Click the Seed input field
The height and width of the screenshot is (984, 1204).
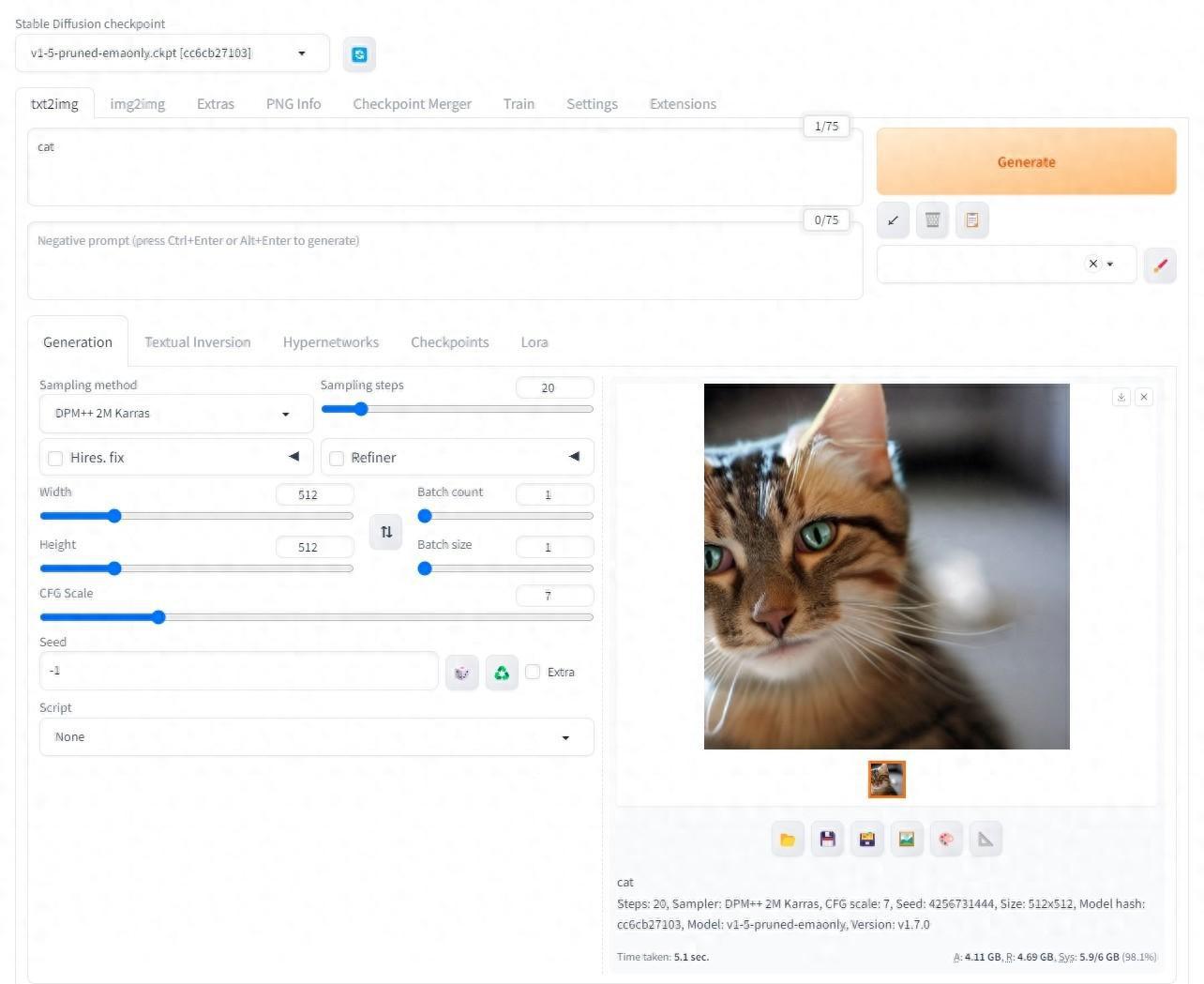239,671
